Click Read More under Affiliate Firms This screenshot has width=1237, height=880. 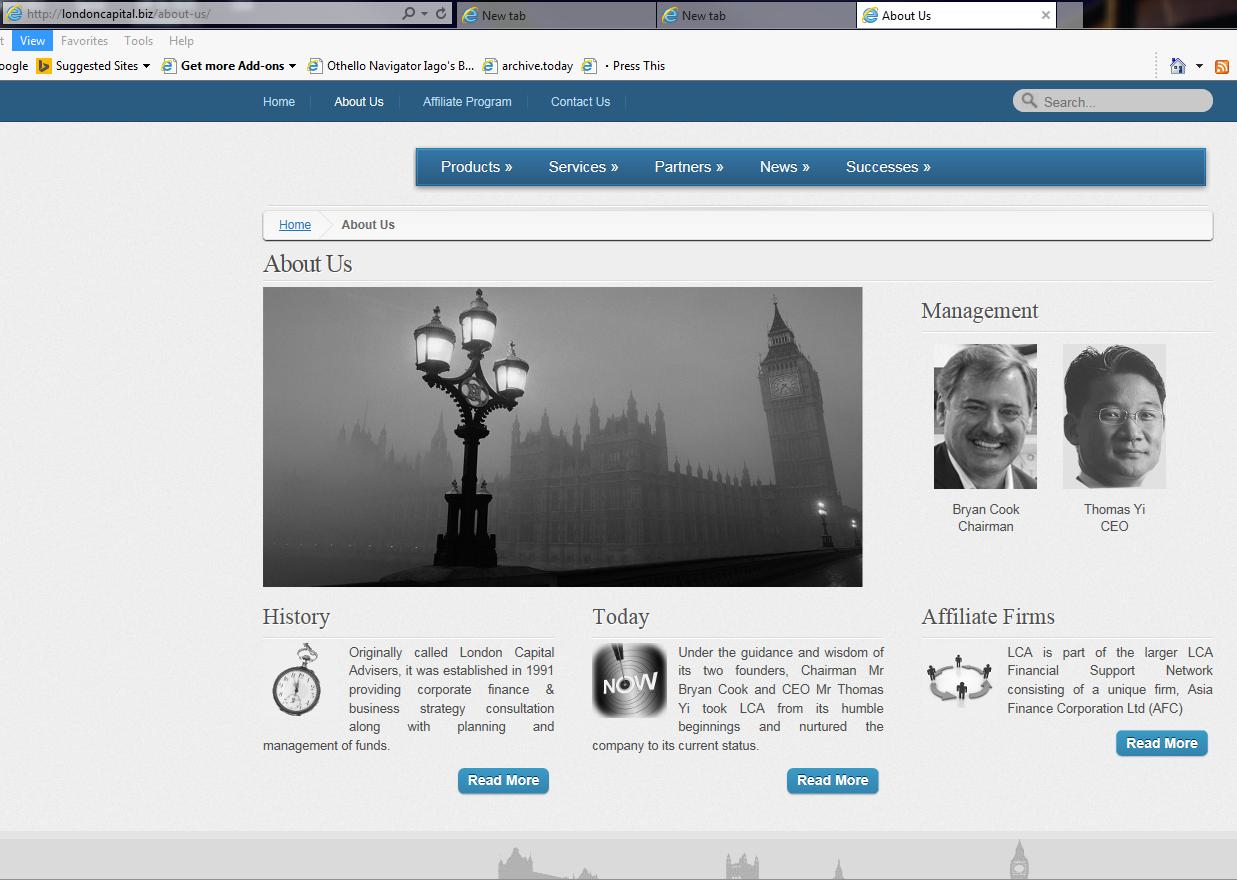tap(1161, 743)
